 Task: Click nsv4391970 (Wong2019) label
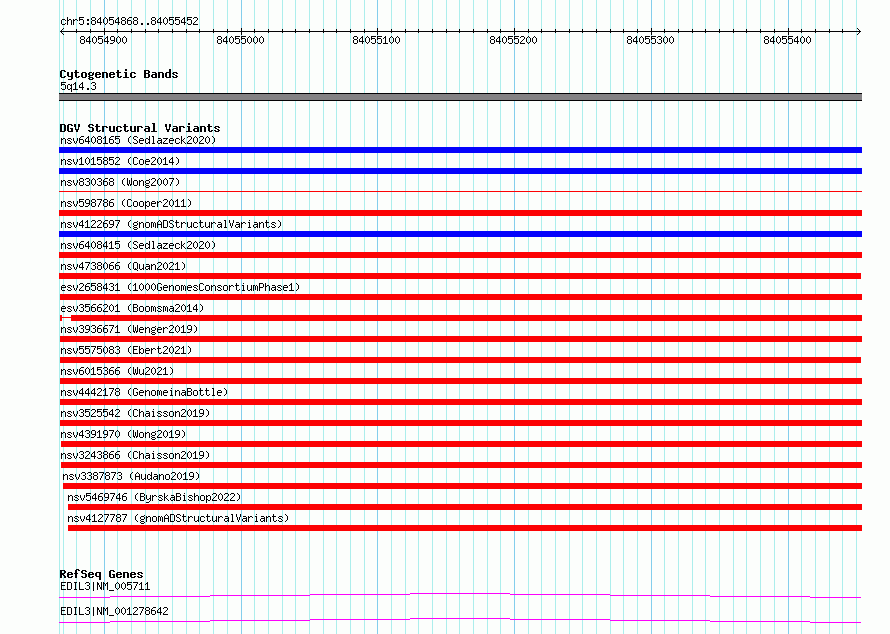pyautogui.click(x=123, y=434)
